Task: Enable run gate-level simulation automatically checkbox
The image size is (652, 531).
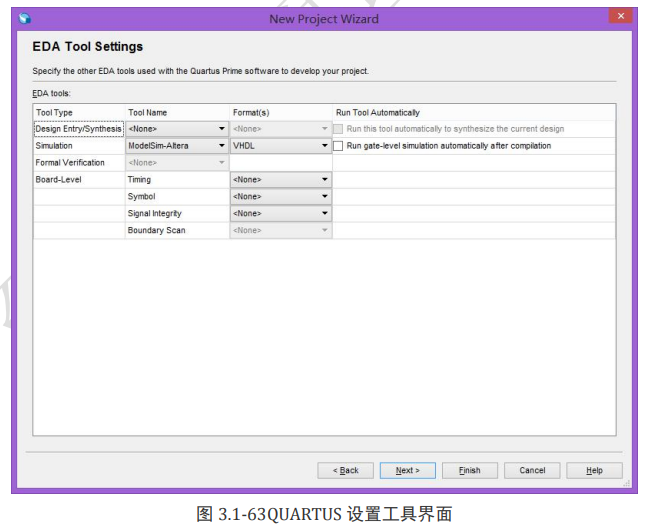Action: [338, 146]
